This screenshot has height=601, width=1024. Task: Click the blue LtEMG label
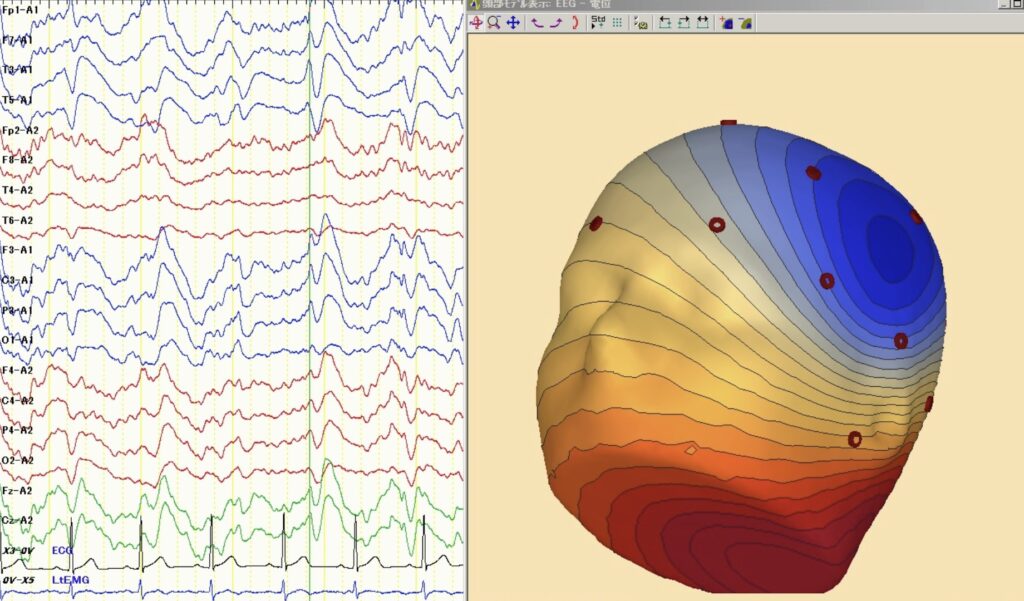coord(71,579)
